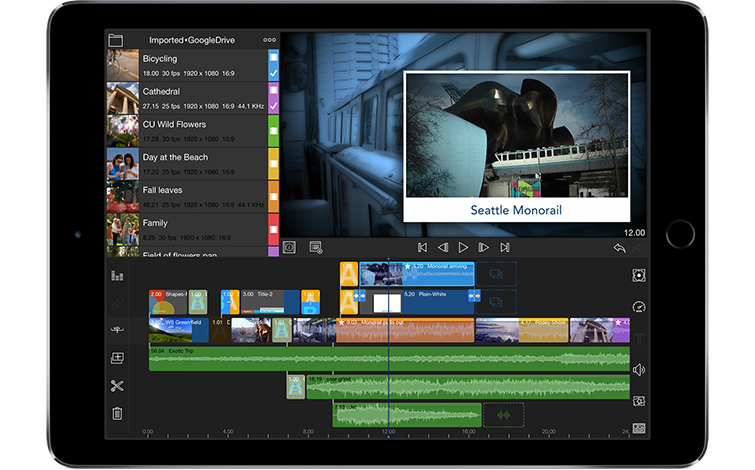Undo the last edit
Viewport: 755px width, 470px height.
(620, 247)
